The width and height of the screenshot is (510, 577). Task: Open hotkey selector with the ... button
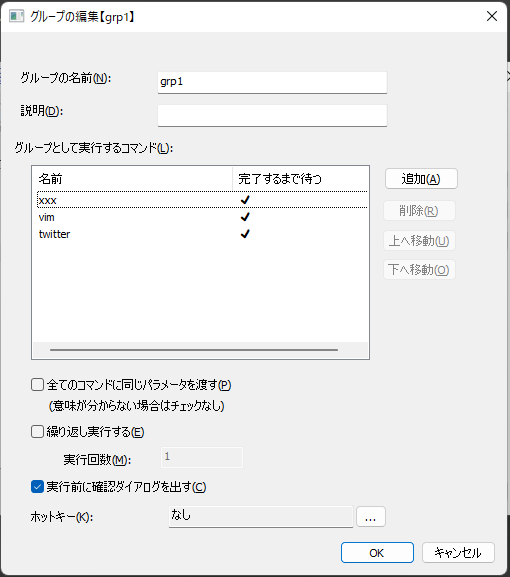click(x=371, y=517)
